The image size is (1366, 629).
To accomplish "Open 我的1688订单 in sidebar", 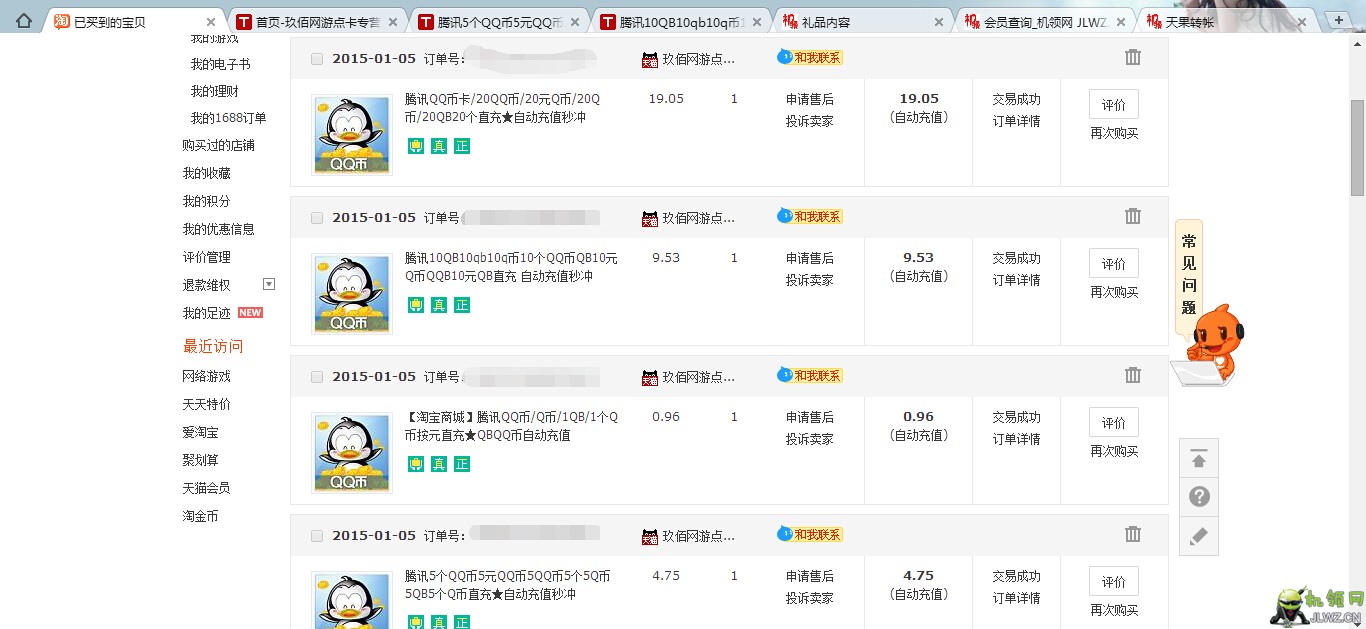I will click(x=228, y=118).
